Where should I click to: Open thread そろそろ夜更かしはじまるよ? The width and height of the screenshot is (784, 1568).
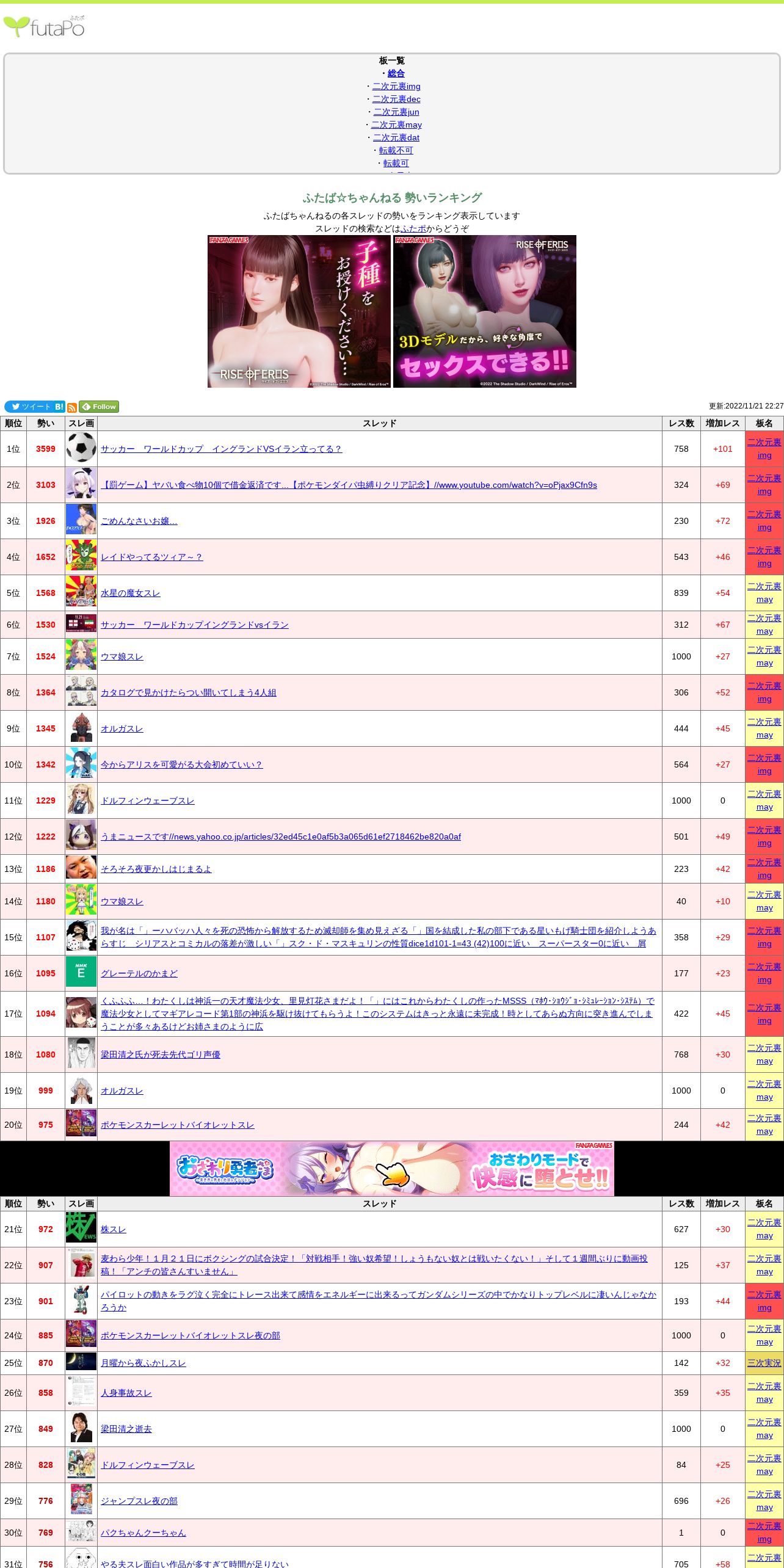click(x=156, y=869)
